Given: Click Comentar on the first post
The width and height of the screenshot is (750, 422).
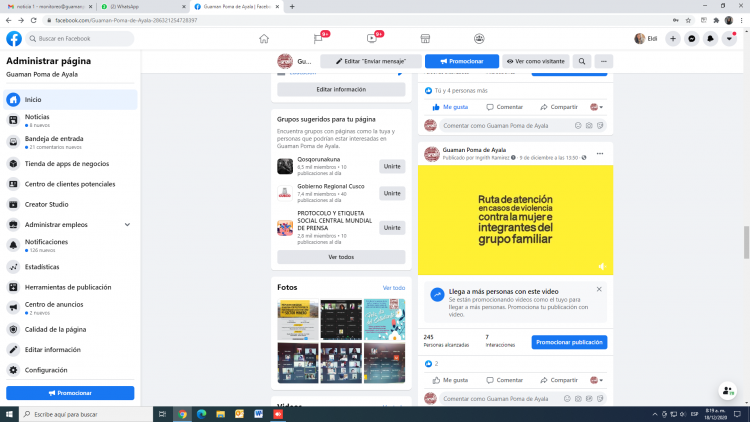Looking at the screenshot, I should 505,107.
